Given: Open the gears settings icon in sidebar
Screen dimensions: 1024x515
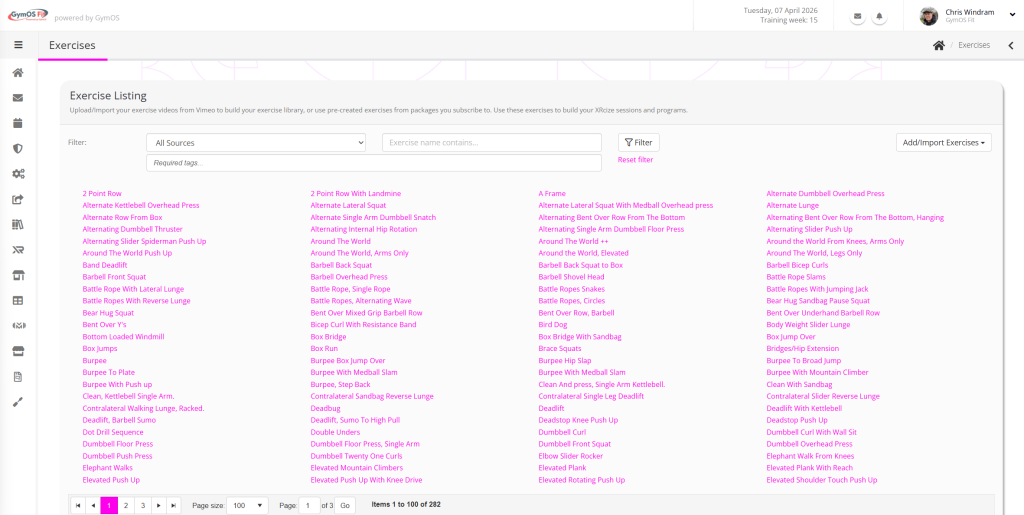Looking at the screenshot, I should (18, 174).
